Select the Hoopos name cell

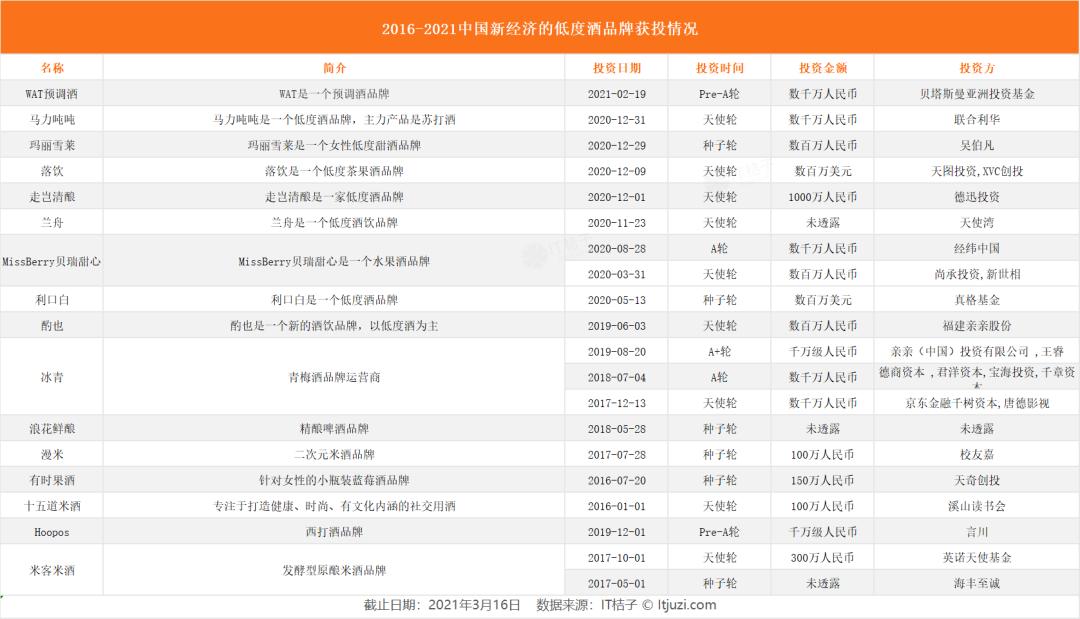pyautogui.click(x=52, y=532)
